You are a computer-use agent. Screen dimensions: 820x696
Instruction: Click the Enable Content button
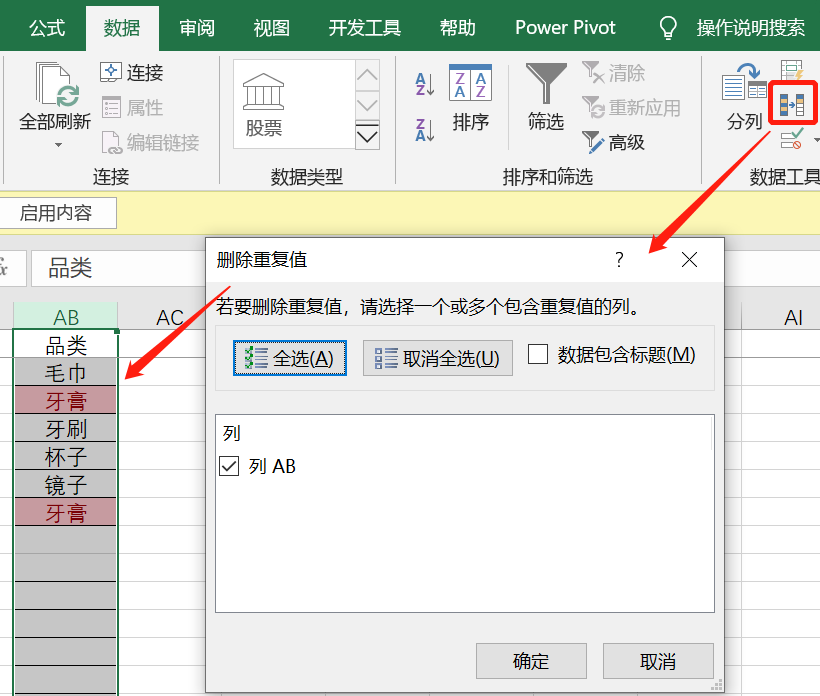tap(56, 213)
